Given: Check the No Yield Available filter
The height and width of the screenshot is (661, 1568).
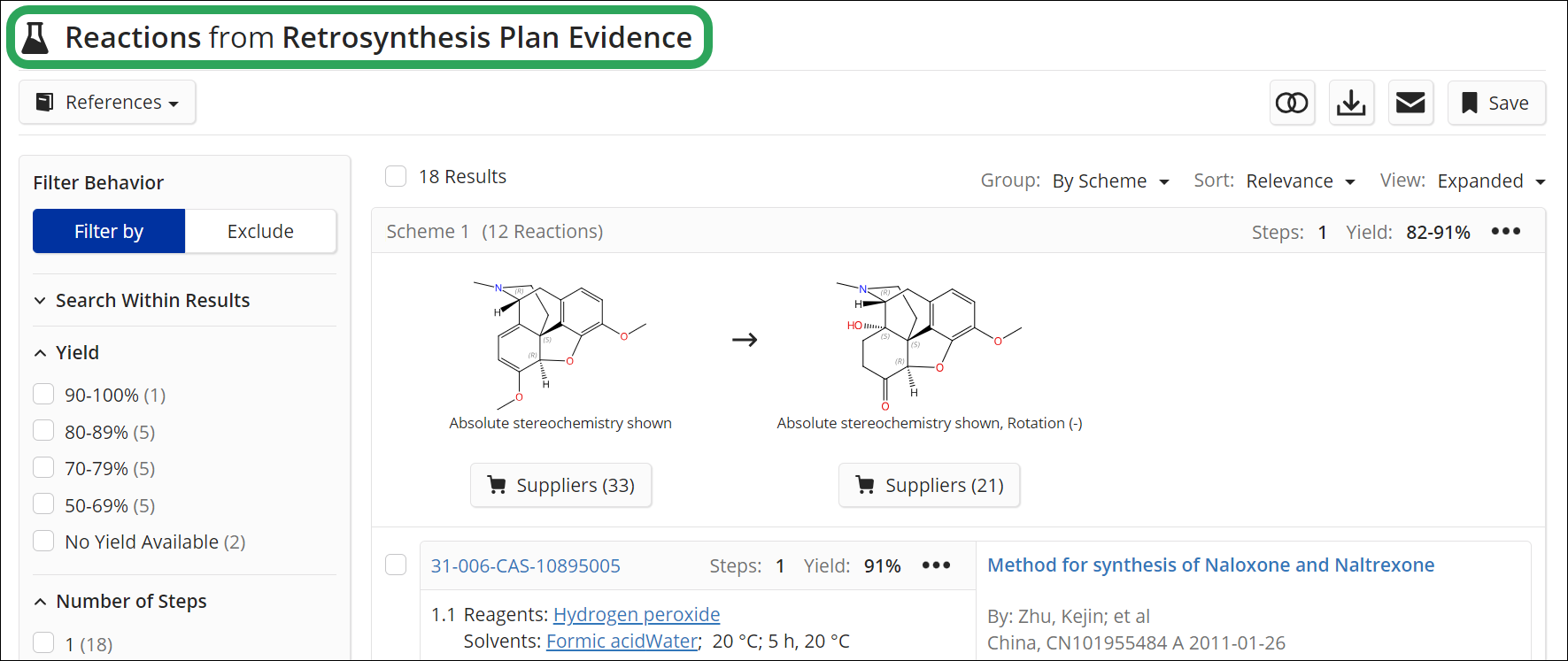Looking at the screenshot, I should (43, 541).
